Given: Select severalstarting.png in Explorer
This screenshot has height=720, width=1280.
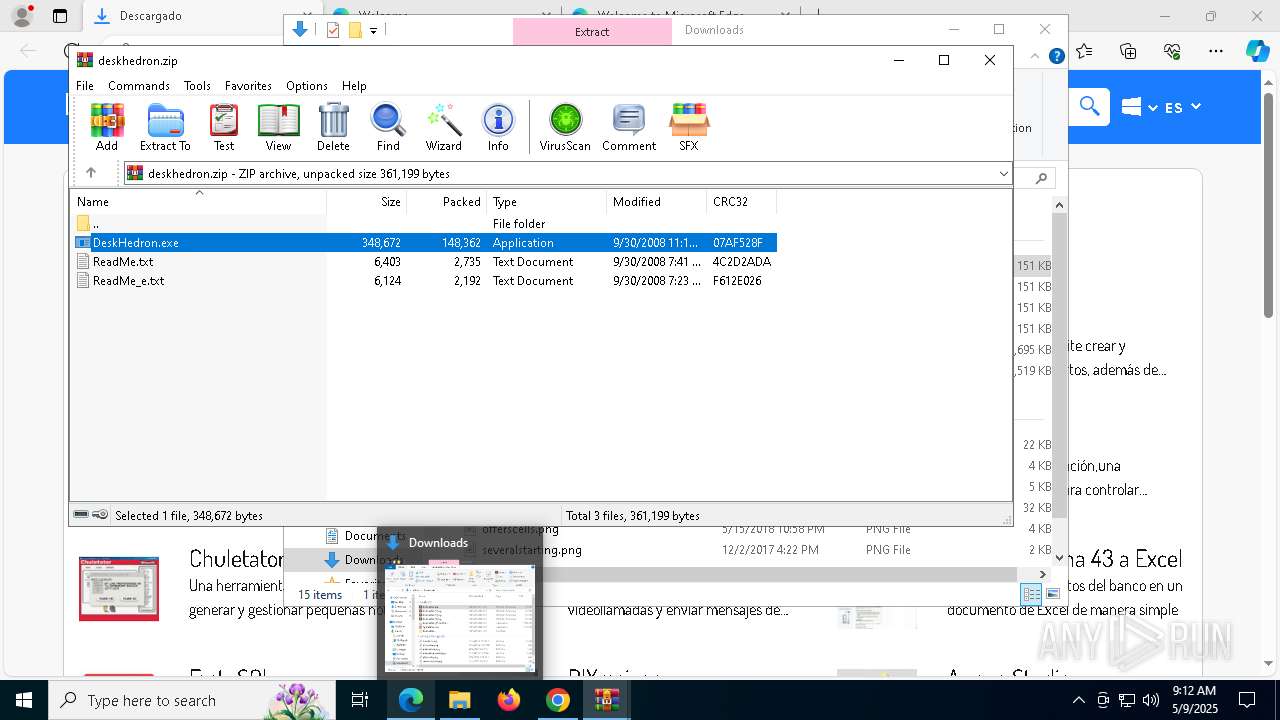Looking at the screenshot, I should (531, 550).
